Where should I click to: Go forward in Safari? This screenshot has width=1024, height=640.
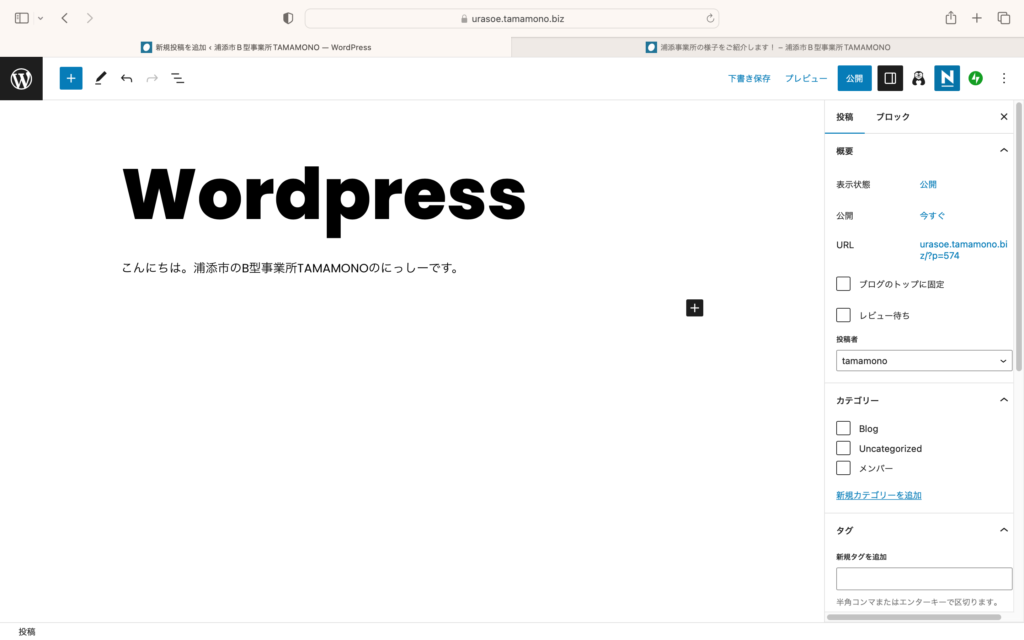pyautogui.click(x=89, y=18)
